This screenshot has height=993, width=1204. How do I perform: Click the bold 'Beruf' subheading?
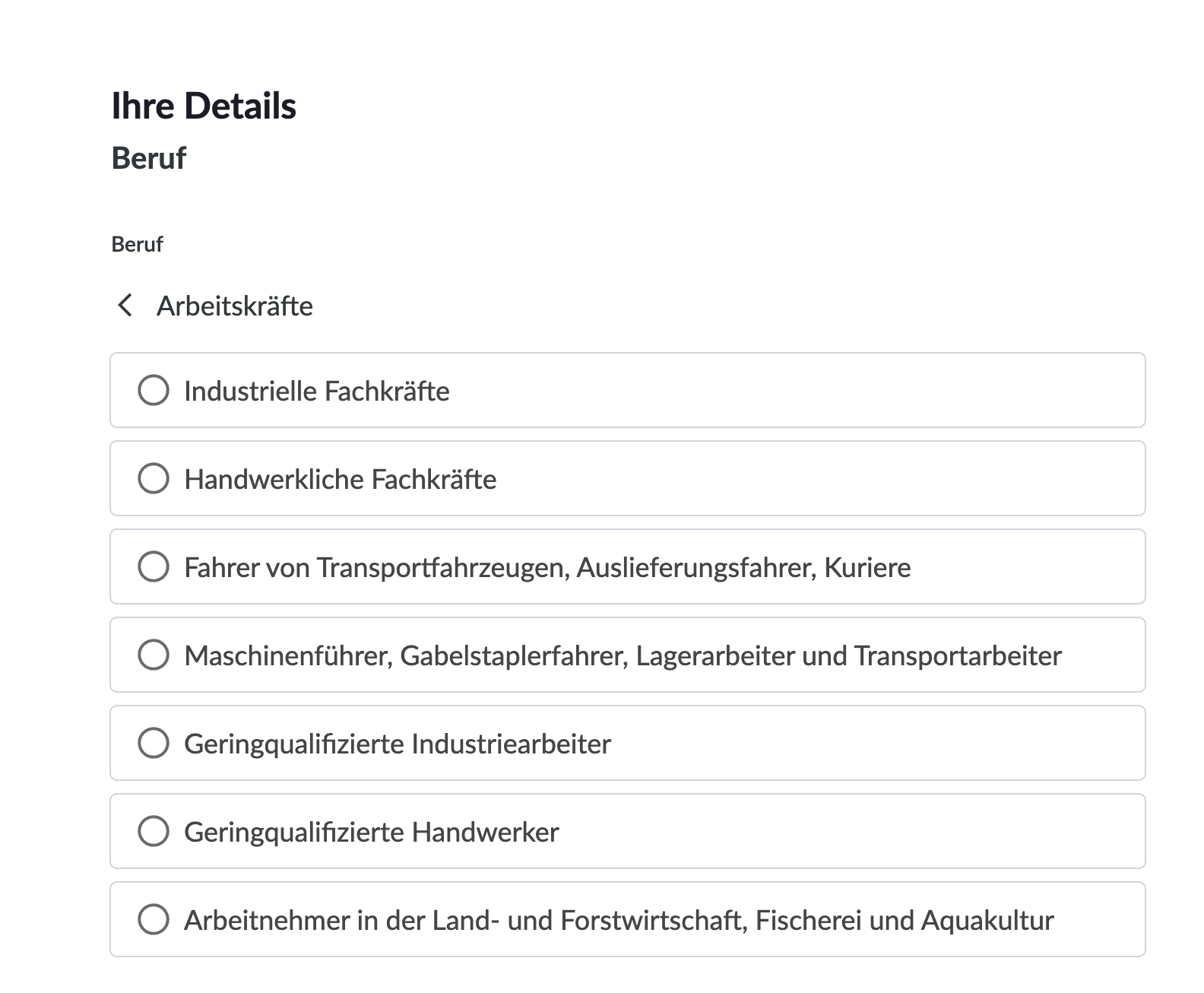pyautogui.click(x=149, y=158)
